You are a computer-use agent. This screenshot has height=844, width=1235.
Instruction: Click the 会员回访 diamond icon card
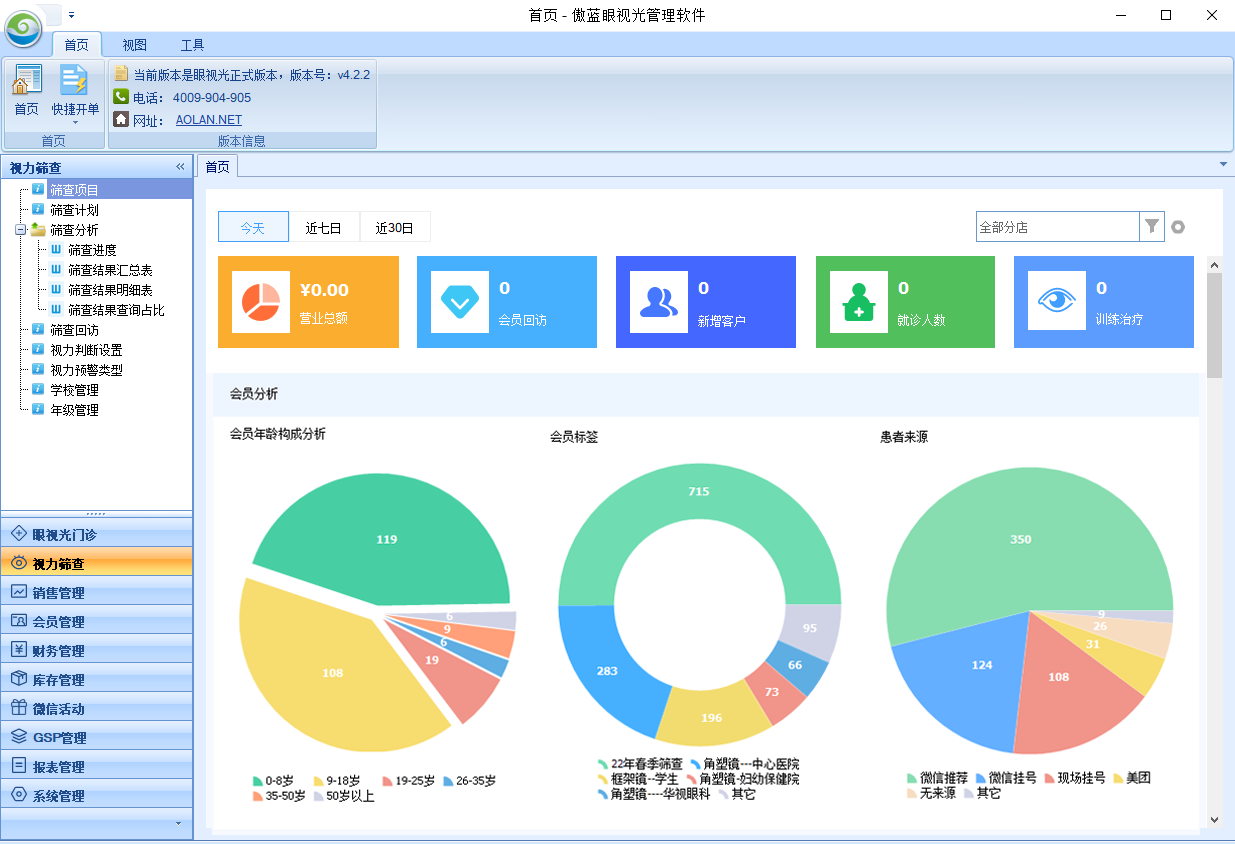pyautogui.click(x=460, y=302)
